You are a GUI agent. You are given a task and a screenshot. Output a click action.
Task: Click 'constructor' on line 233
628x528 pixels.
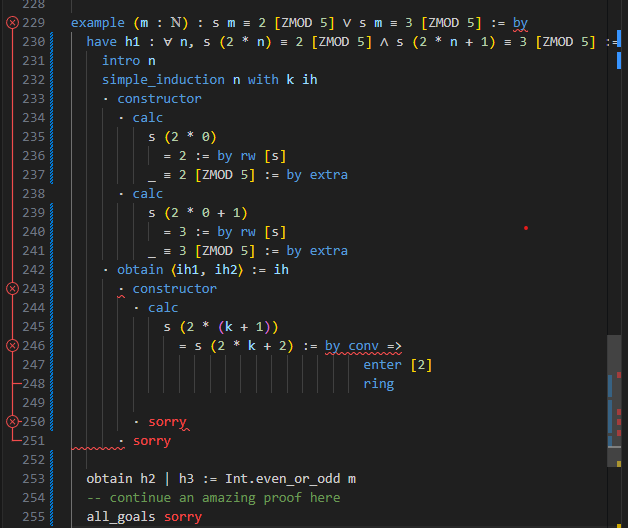click(x=159, y=98)
